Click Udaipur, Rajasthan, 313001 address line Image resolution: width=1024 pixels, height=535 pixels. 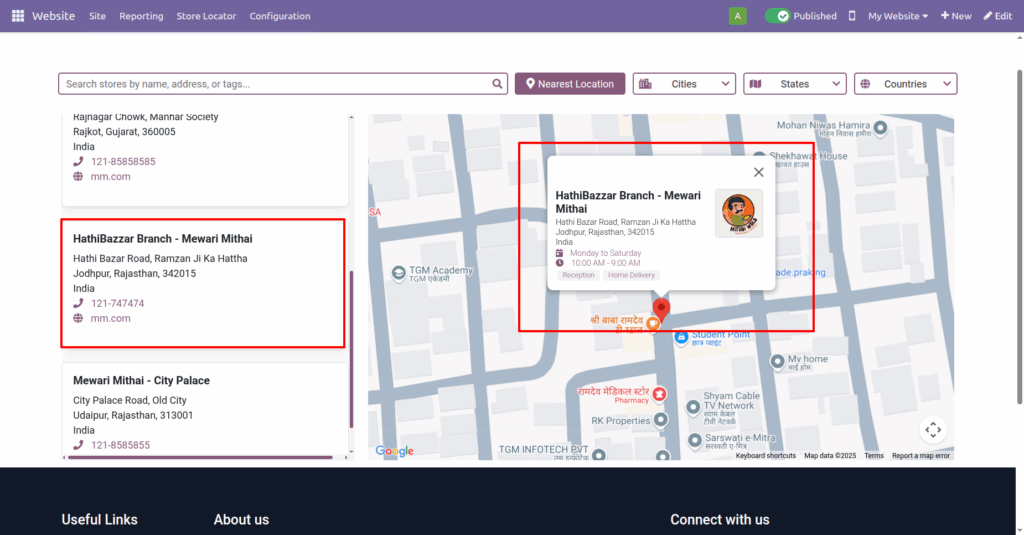(x=133, y=415)
